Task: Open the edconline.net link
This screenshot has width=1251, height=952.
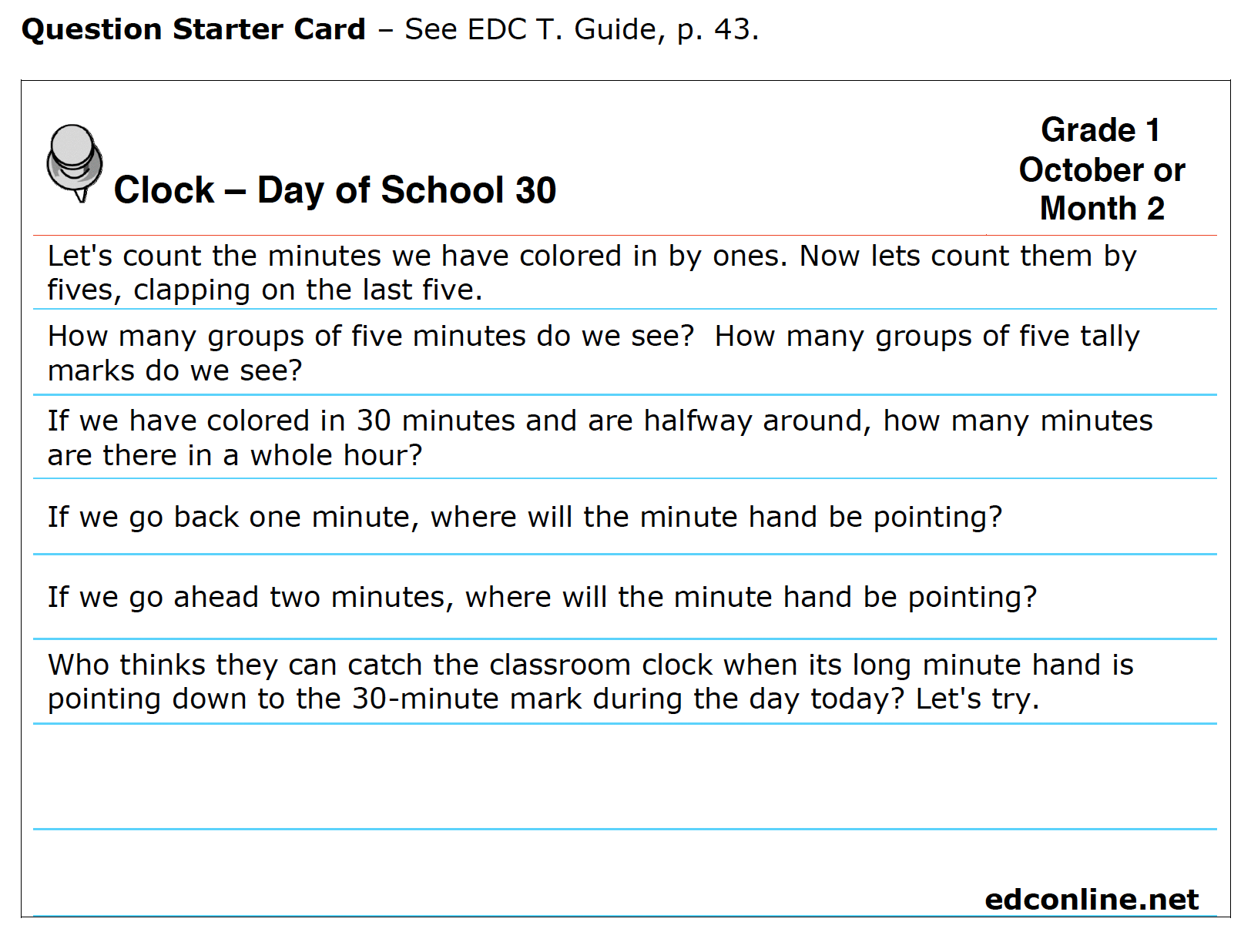Action: [x=1092, y=899]
